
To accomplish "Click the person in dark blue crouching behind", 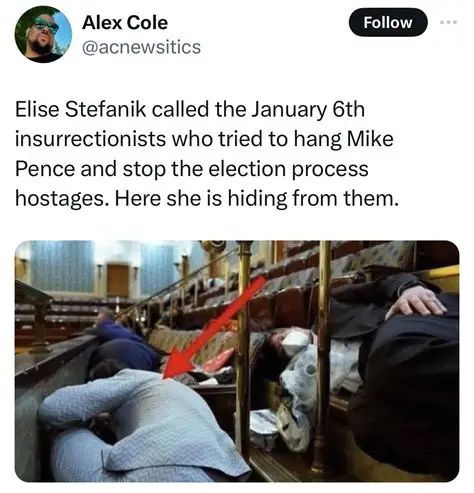I will pos(123,345).
